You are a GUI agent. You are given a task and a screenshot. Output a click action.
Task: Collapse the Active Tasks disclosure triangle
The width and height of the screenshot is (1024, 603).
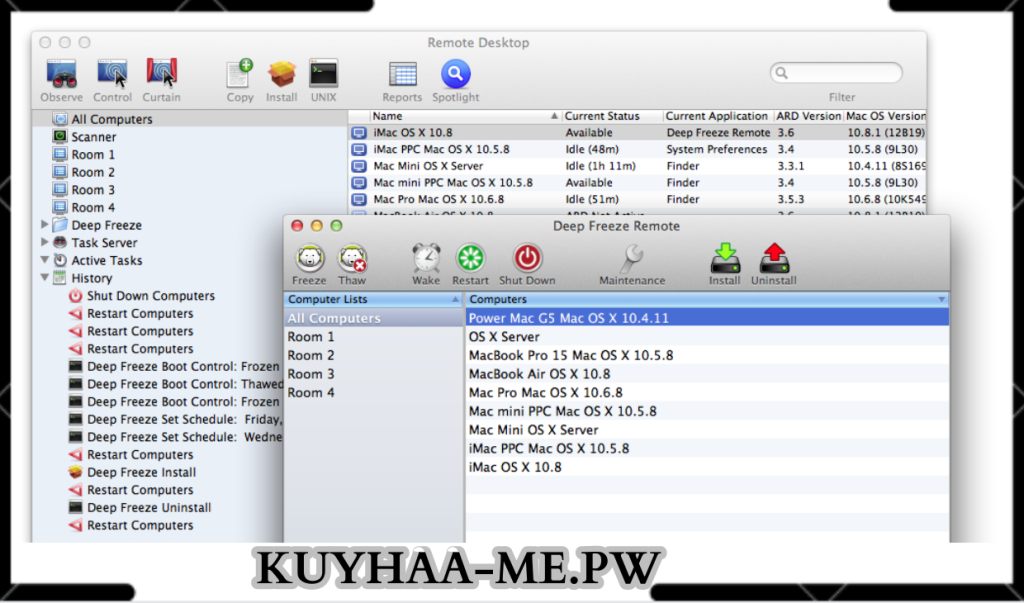(44, 260)
